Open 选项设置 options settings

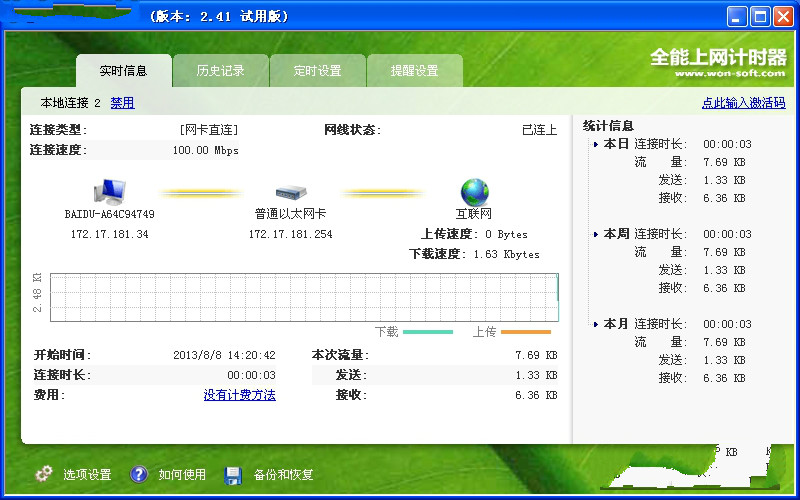(87, 474)
